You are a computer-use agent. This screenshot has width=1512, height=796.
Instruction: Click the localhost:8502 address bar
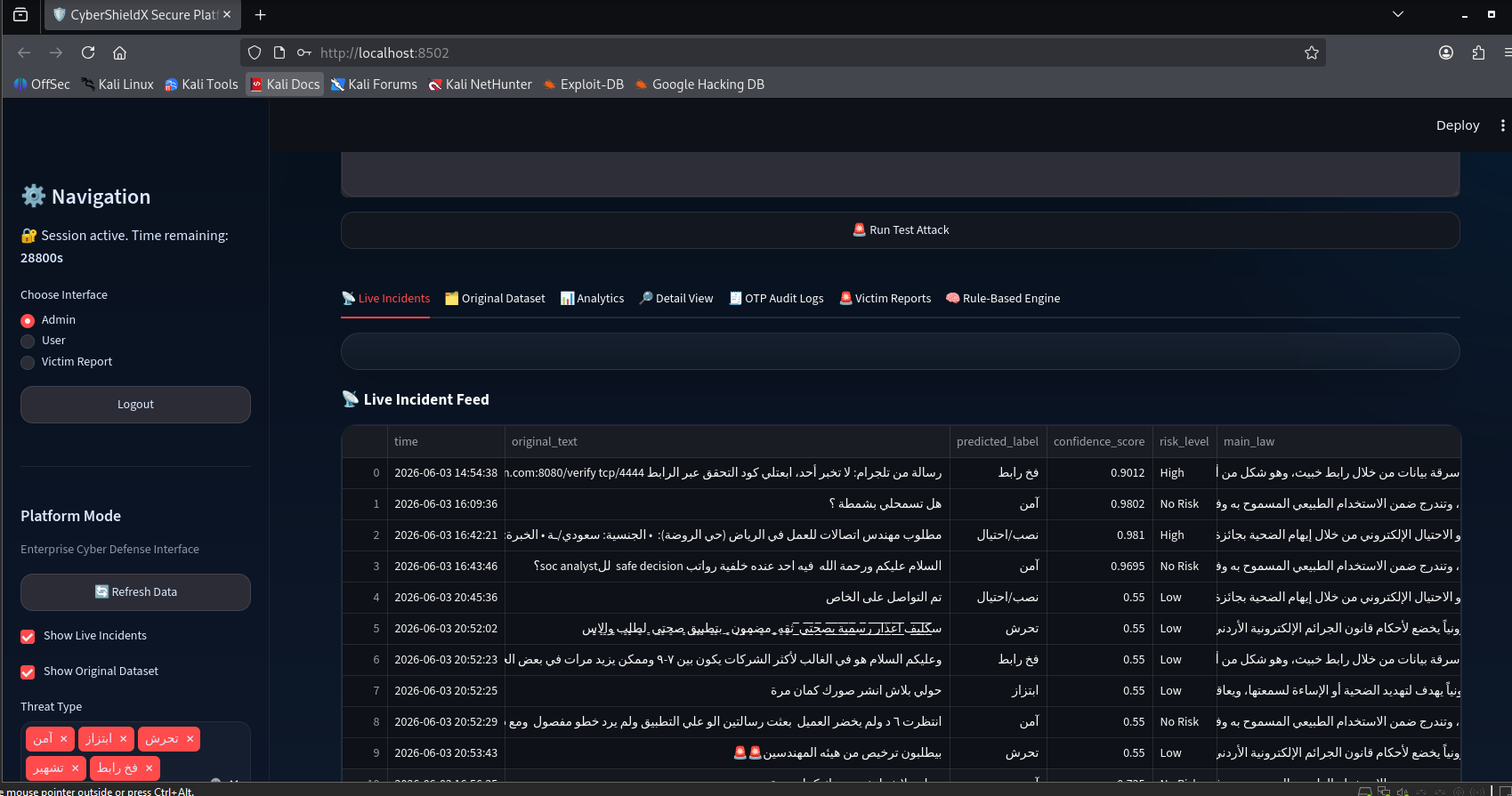pos(783,52)
